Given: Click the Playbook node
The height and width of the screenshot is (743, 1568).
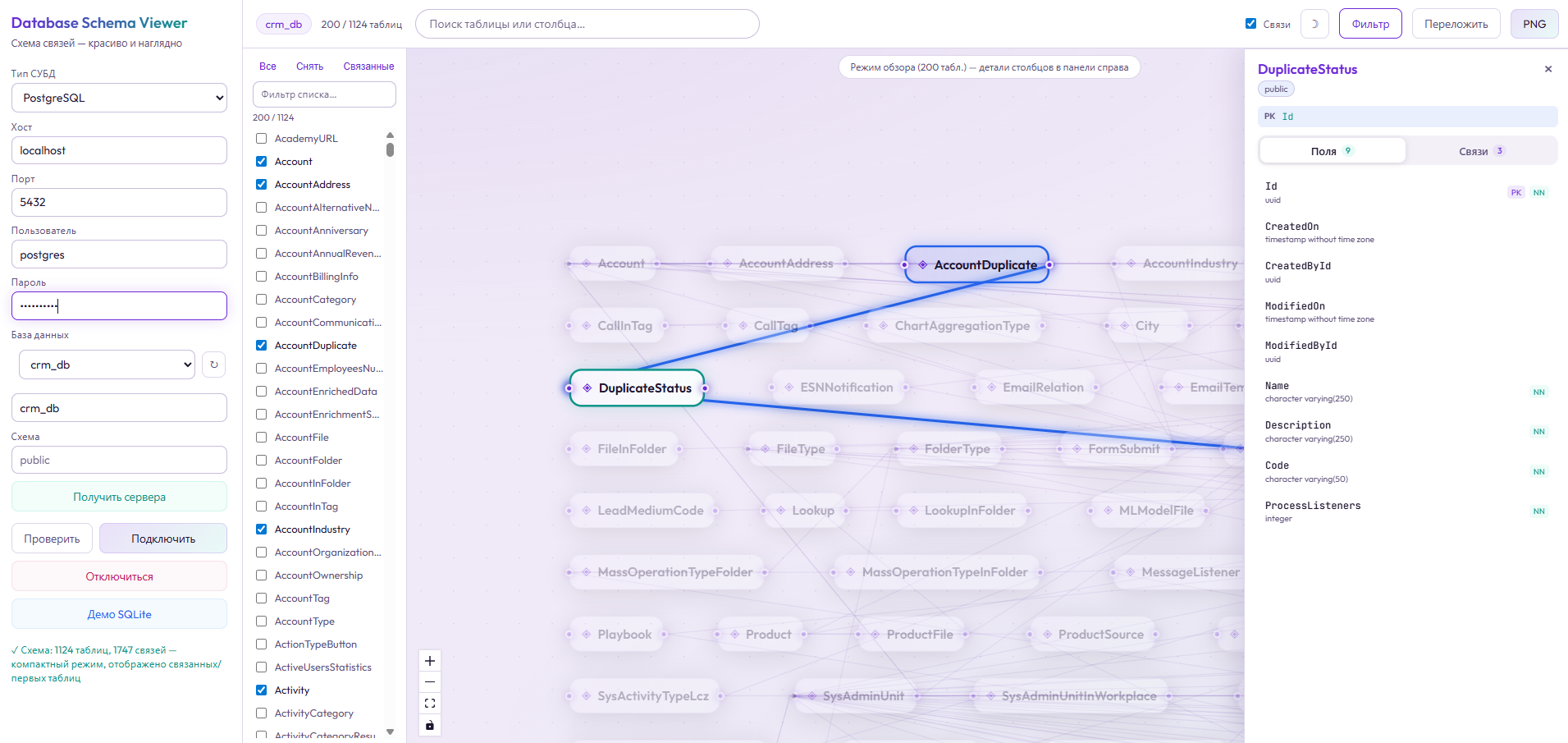Looking at the screenshot, I should tap(616, 635).
